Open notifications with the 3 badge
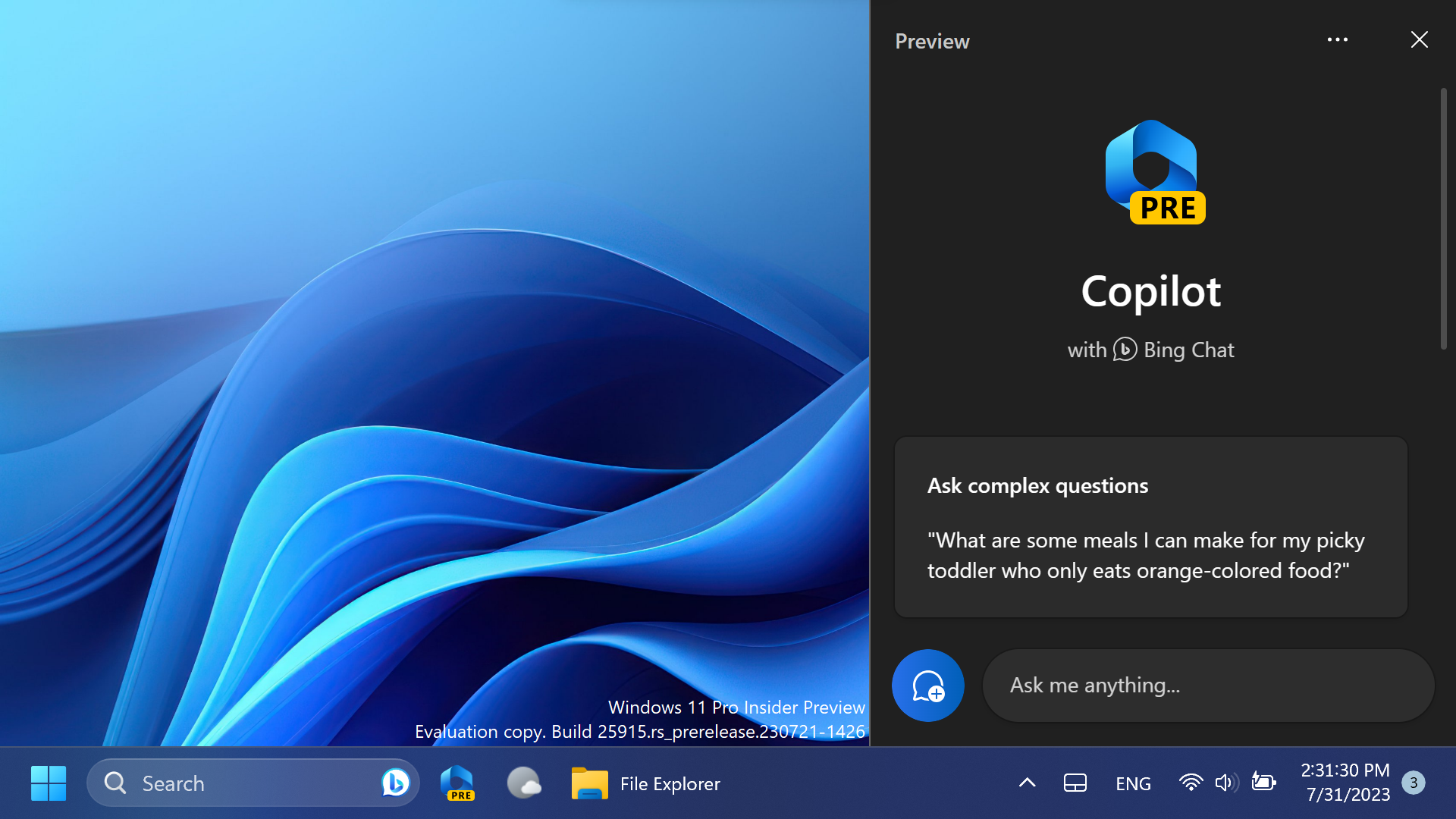The image size is (1456, 819). point(1414,783)
